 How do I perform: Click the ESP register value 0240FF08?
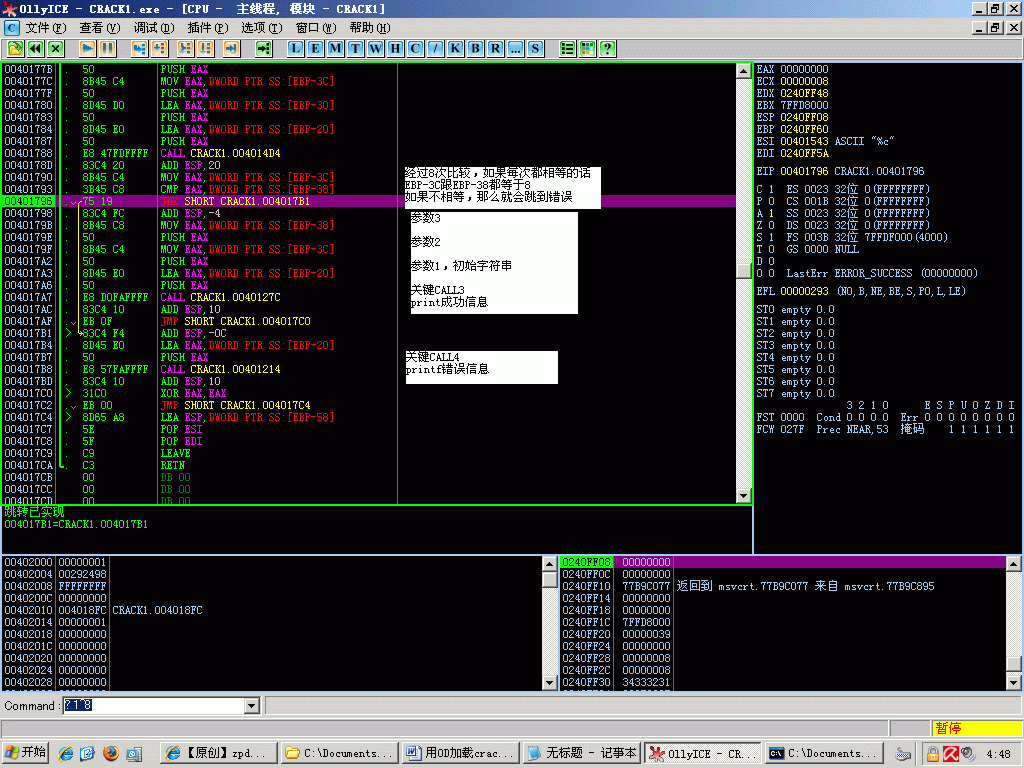[804, 117]
